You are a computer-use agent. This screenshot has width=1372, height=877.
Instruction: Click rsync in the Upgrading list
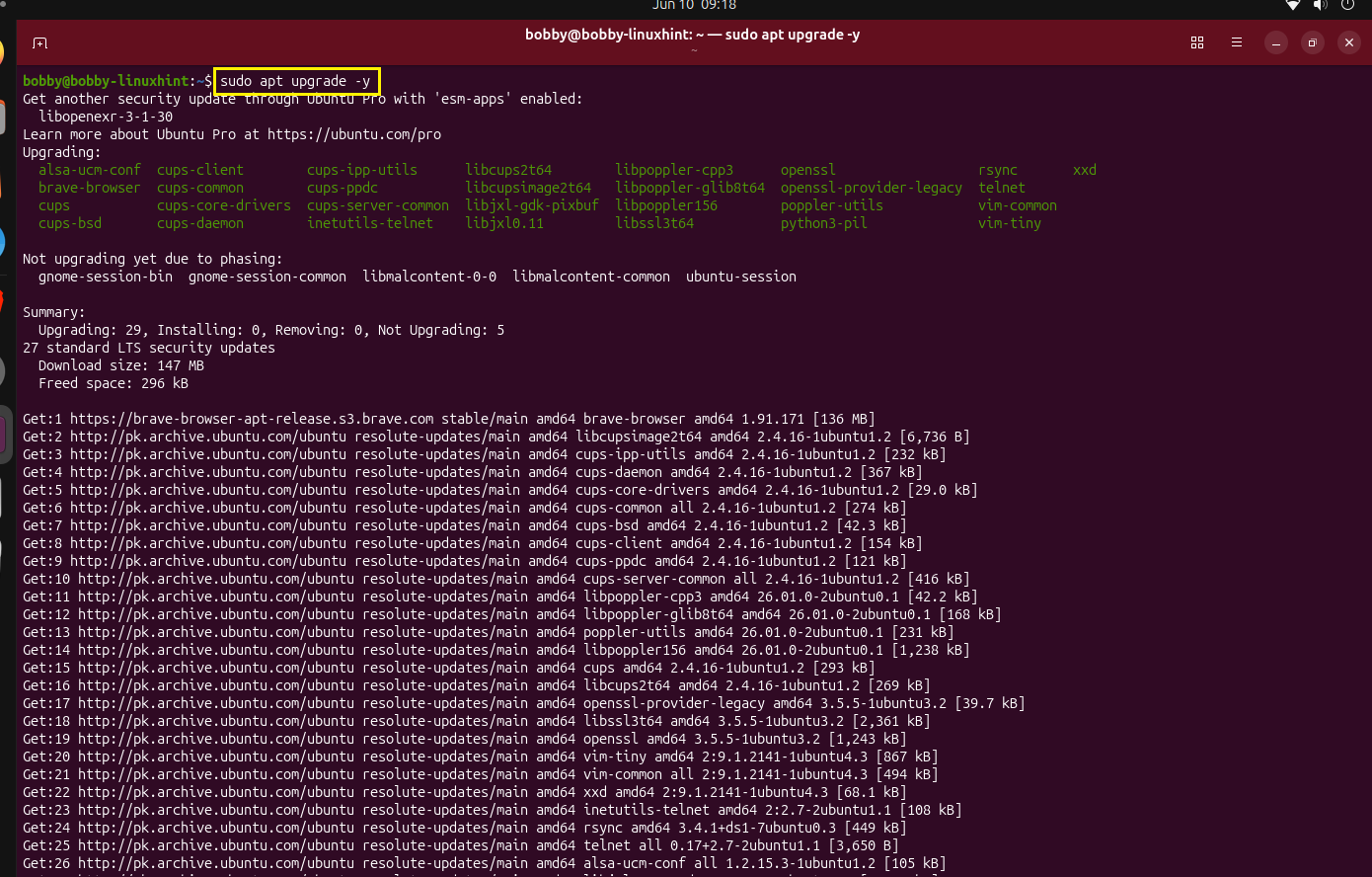click(998, 170)
